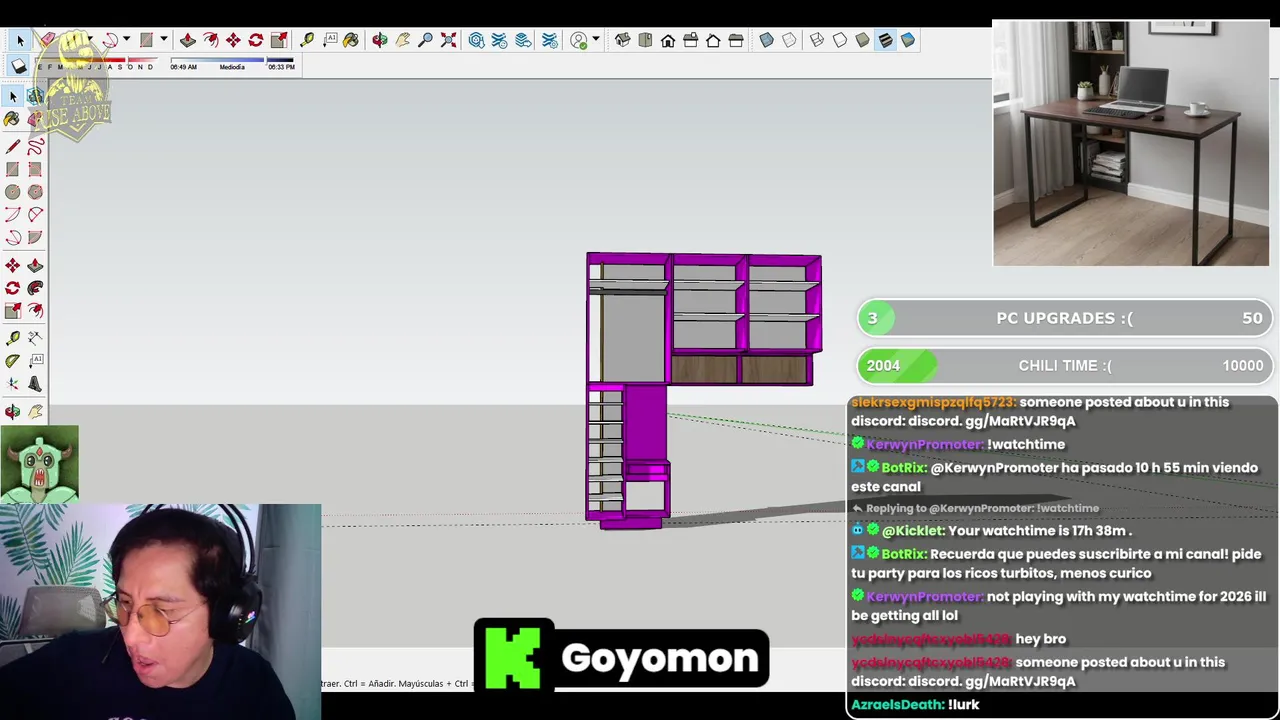Activate the Follow Me tool in left palette
Image resolution: width=1280 pixels, height=720 pixels.
point(35,288)
